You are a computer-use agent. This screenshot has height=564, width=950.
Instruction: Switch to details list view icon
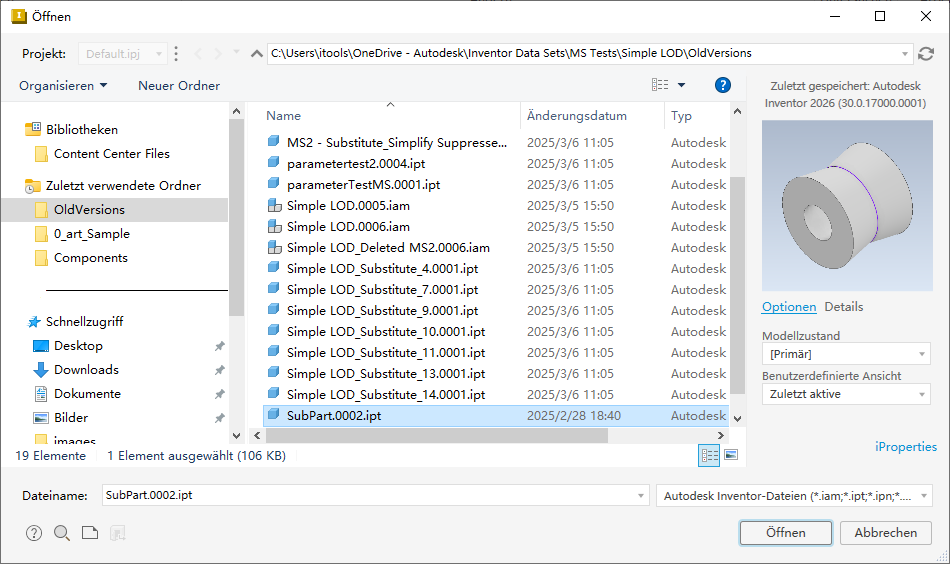tap(709, 455)
